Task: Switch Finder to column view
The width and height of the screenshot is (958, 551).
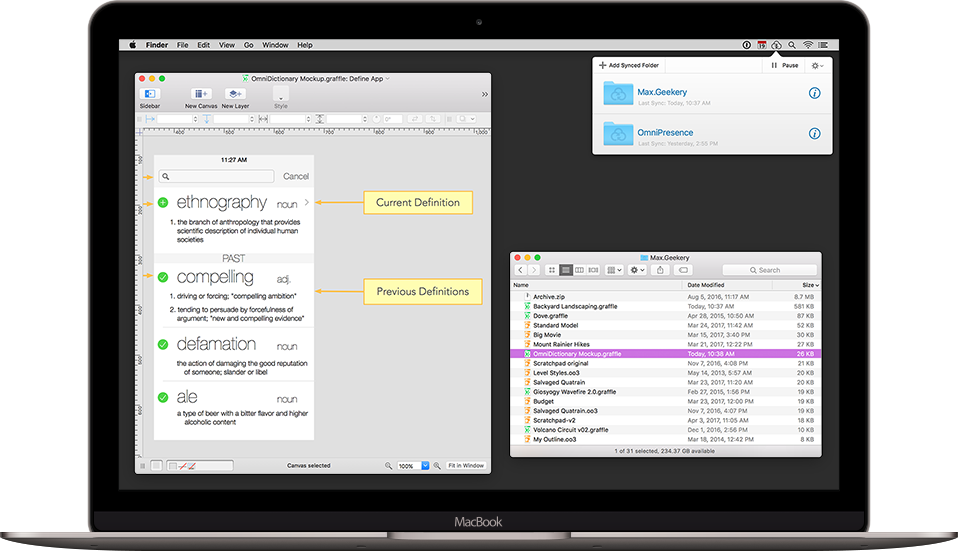Action: pos(579,270)
